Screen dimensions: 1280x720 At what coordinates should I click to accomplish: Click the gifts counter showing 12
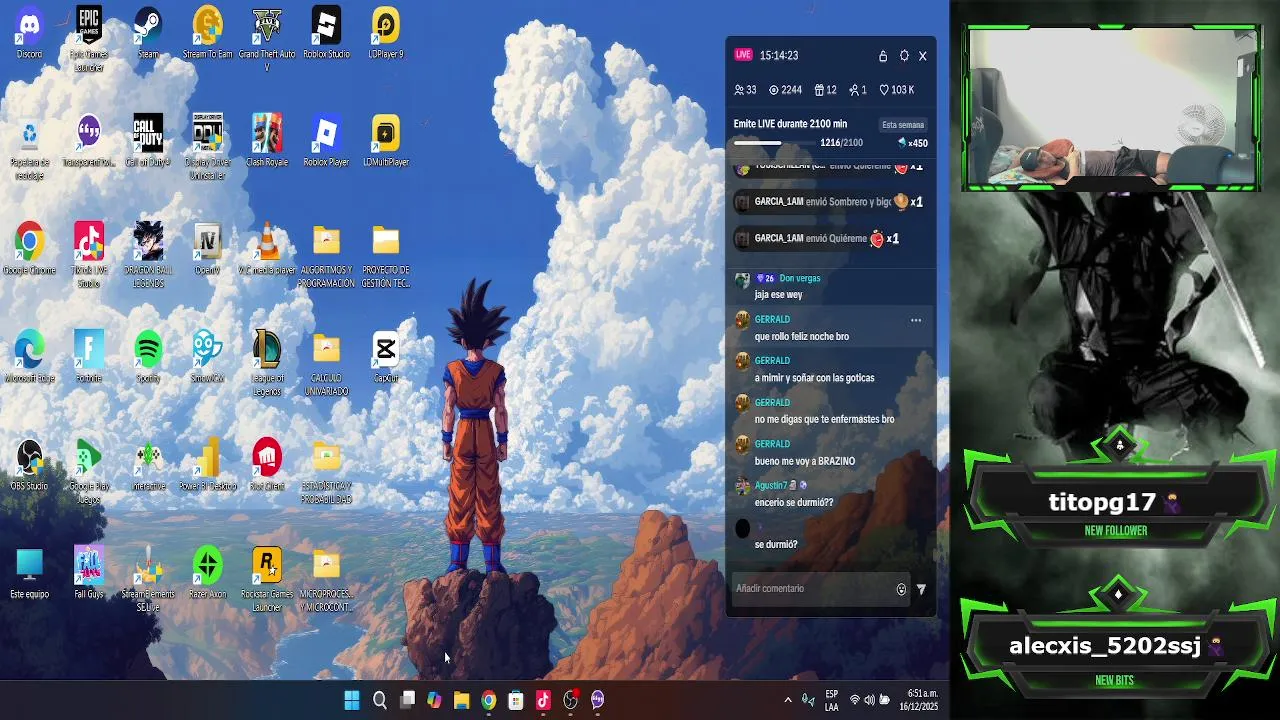pos(825,90)
